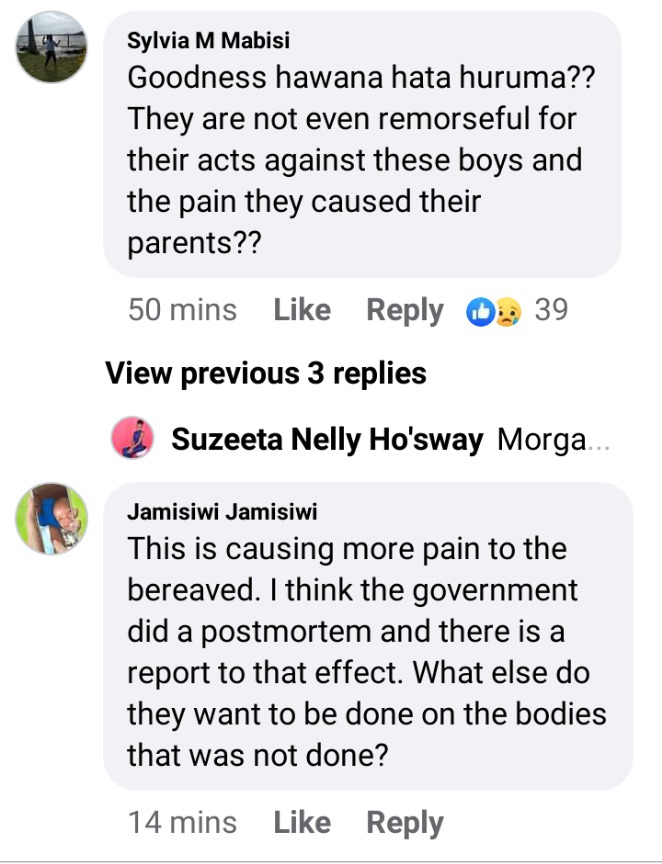Like Jamisiwi Jamisiwi's comment

coord(302,823)
